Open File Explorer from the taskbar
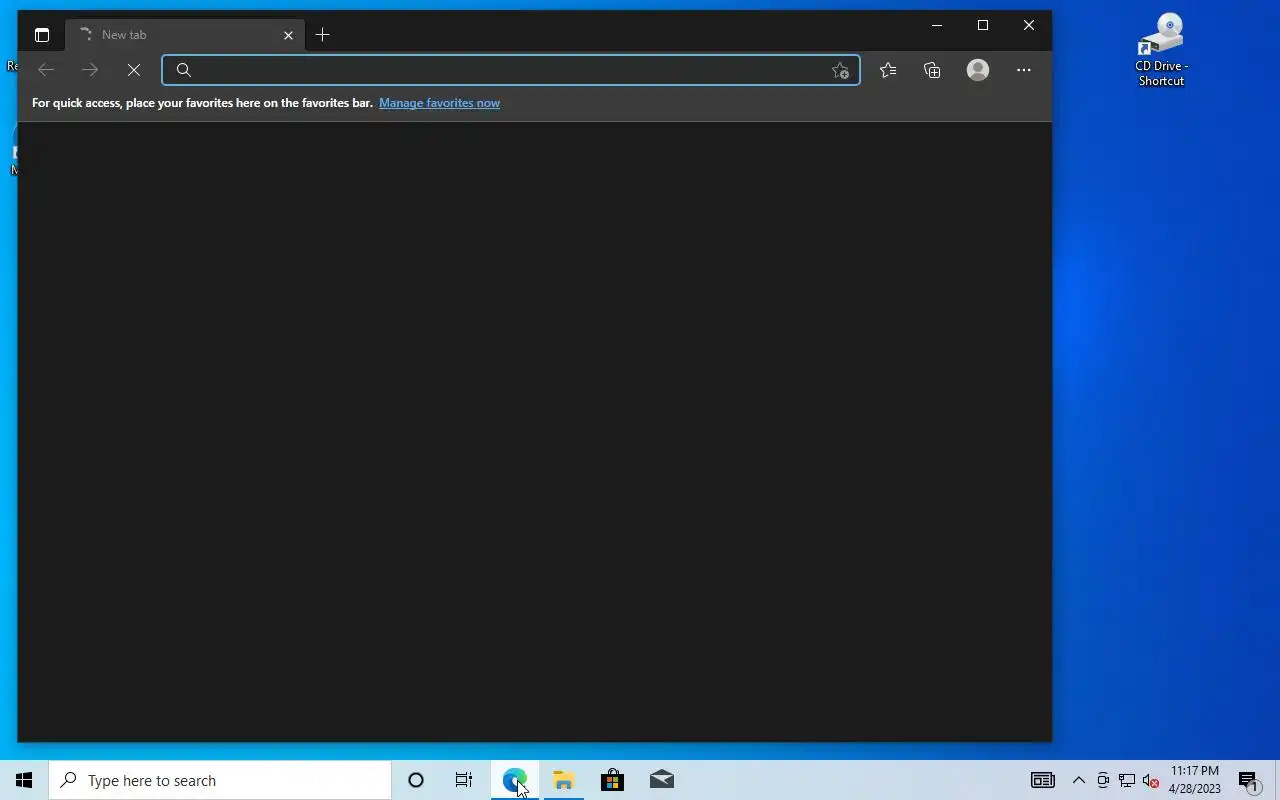This screenshot has width=1280, height=800. pyautogui.click(x=563, y=780)
